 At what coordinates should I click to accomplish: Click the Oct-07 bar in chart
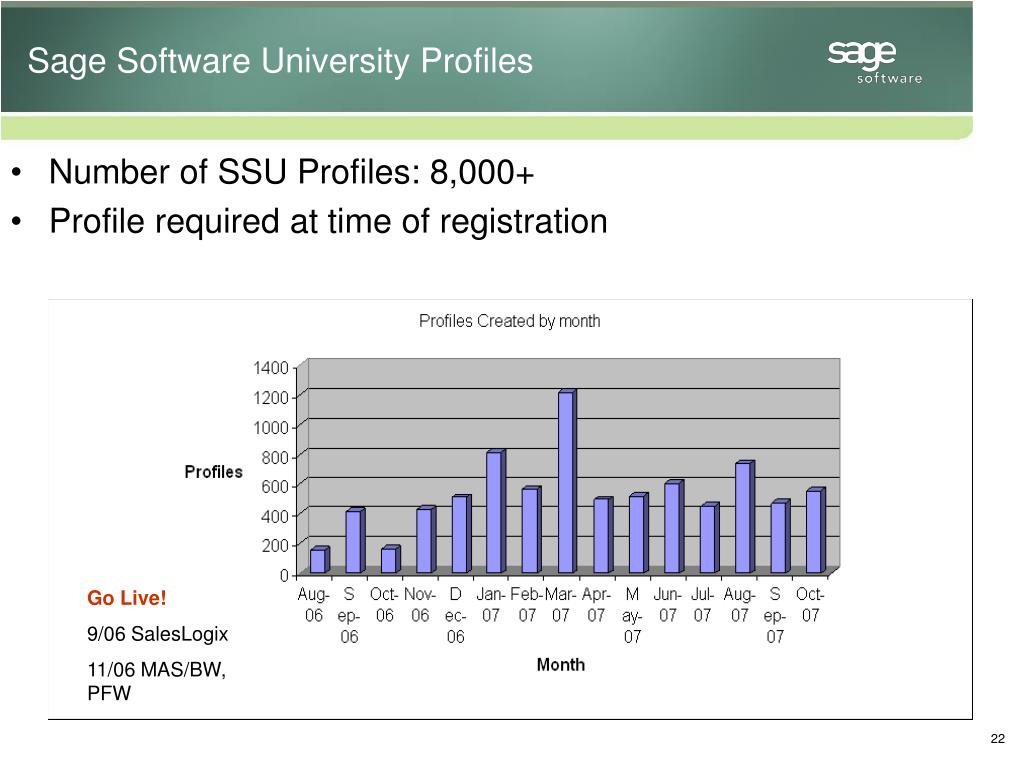[x=816, y=532]
